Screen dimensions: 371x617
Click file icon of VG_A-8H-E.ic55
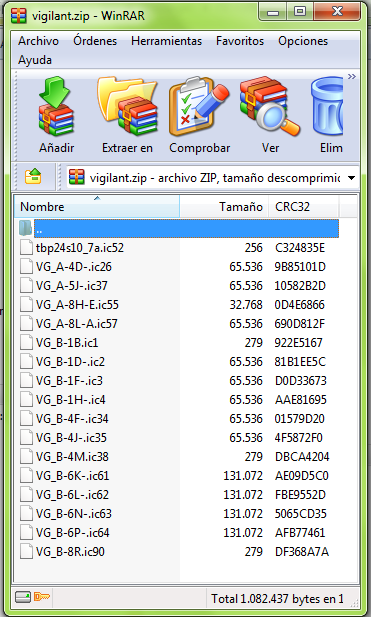(26, 305)
